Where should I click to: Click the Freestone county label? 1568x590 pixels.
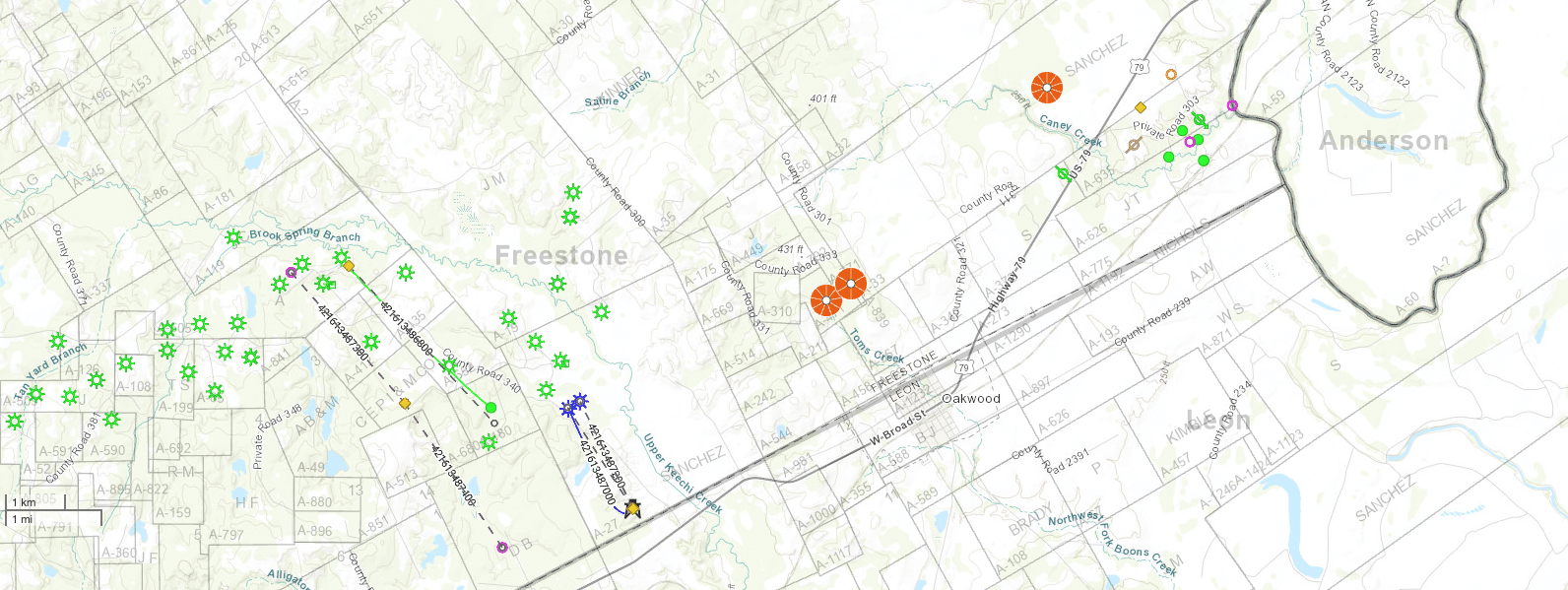[x=561, y=256]
